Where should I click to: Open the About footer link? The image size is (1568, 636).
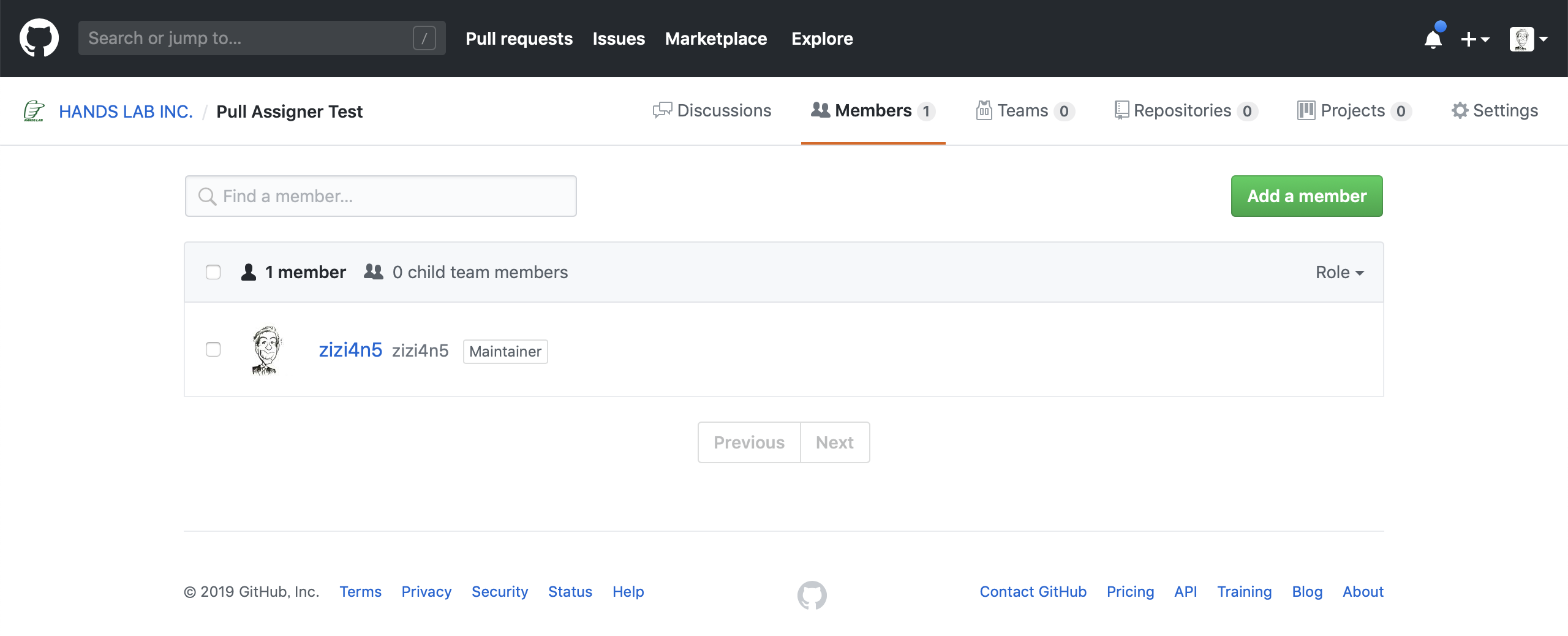click(1363, 592)
